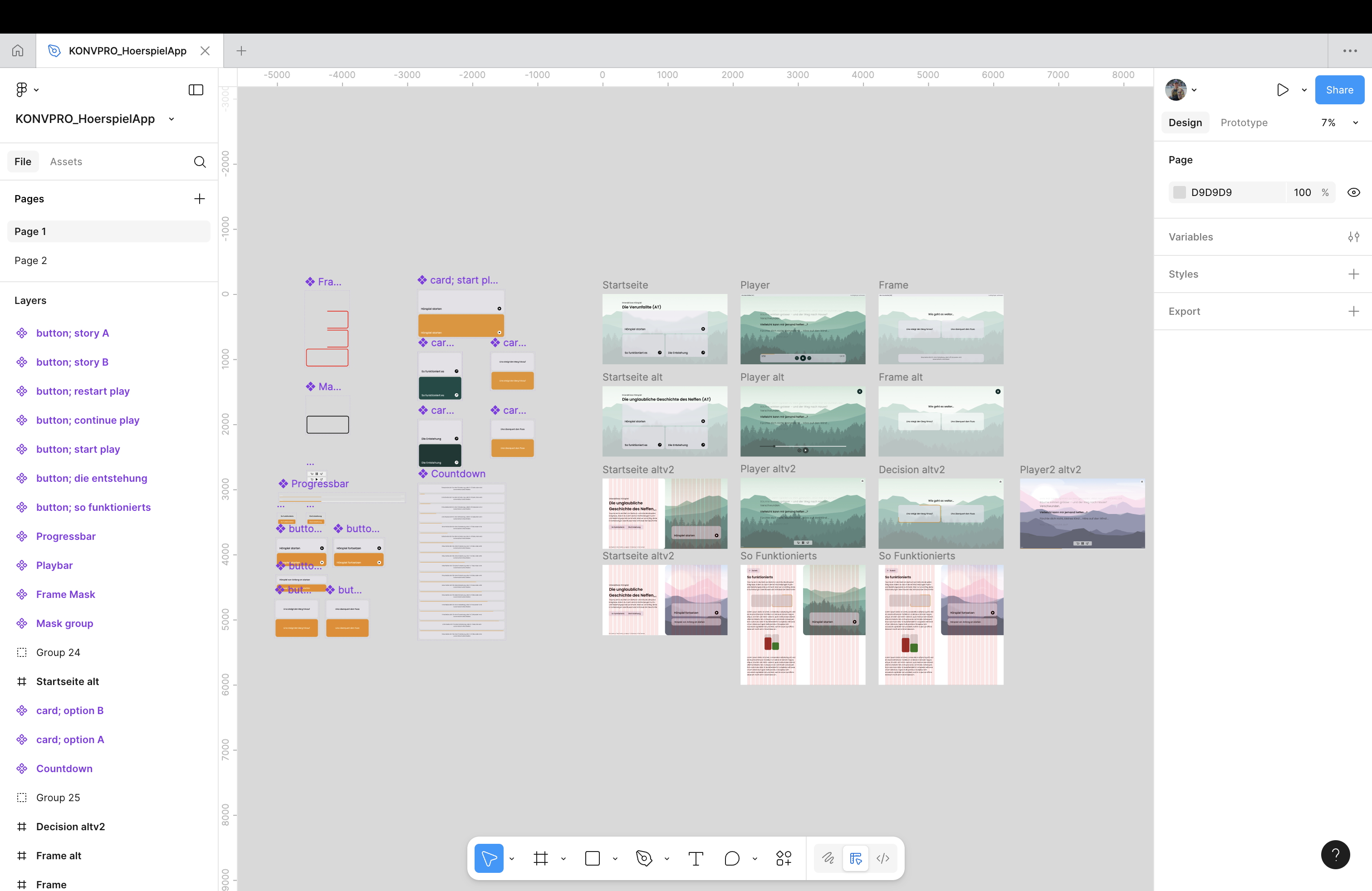
Task: Toggle Dev Mode in bottom toolbar
Action: pyautogui.click(x=882, y=858)
